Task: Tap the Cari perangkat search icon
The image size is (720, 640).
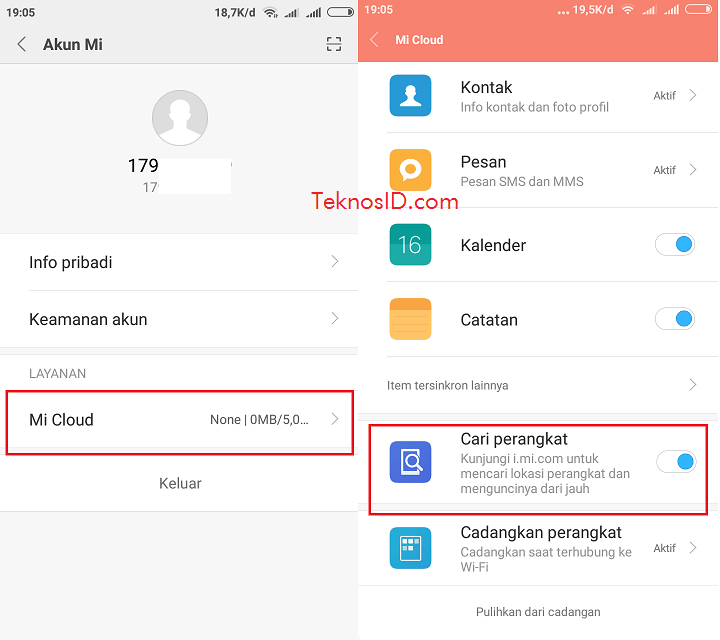Action: click(x=410, y=462)
